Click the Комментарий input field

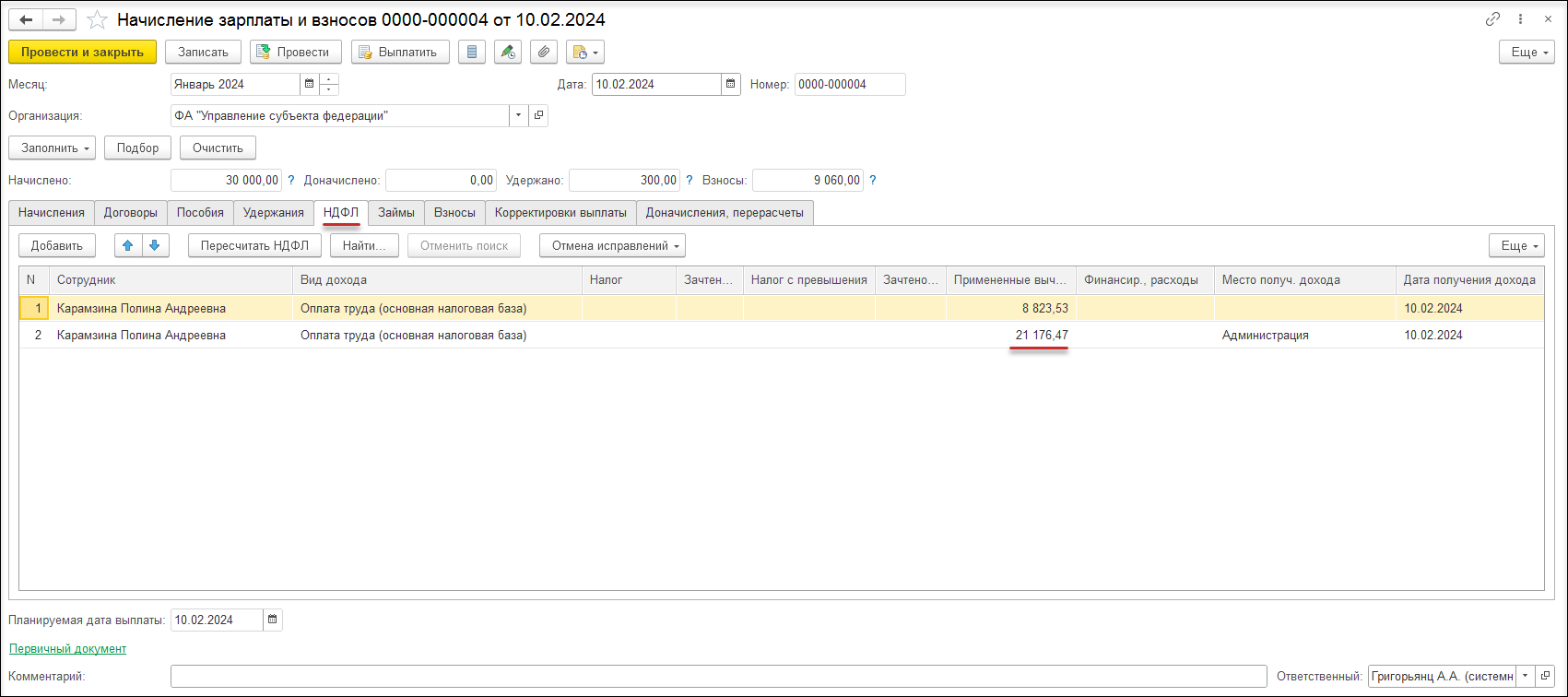(x=718, y=676)
